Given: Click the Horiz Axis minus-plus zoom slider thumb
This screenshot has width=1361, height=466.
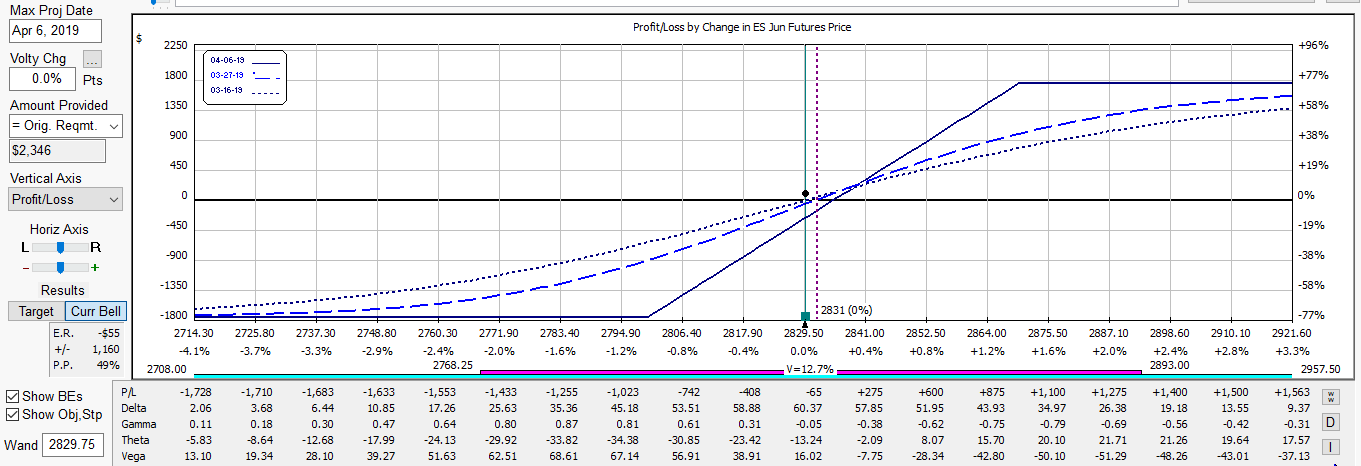Looking at the screenshot, I should 60,267.
